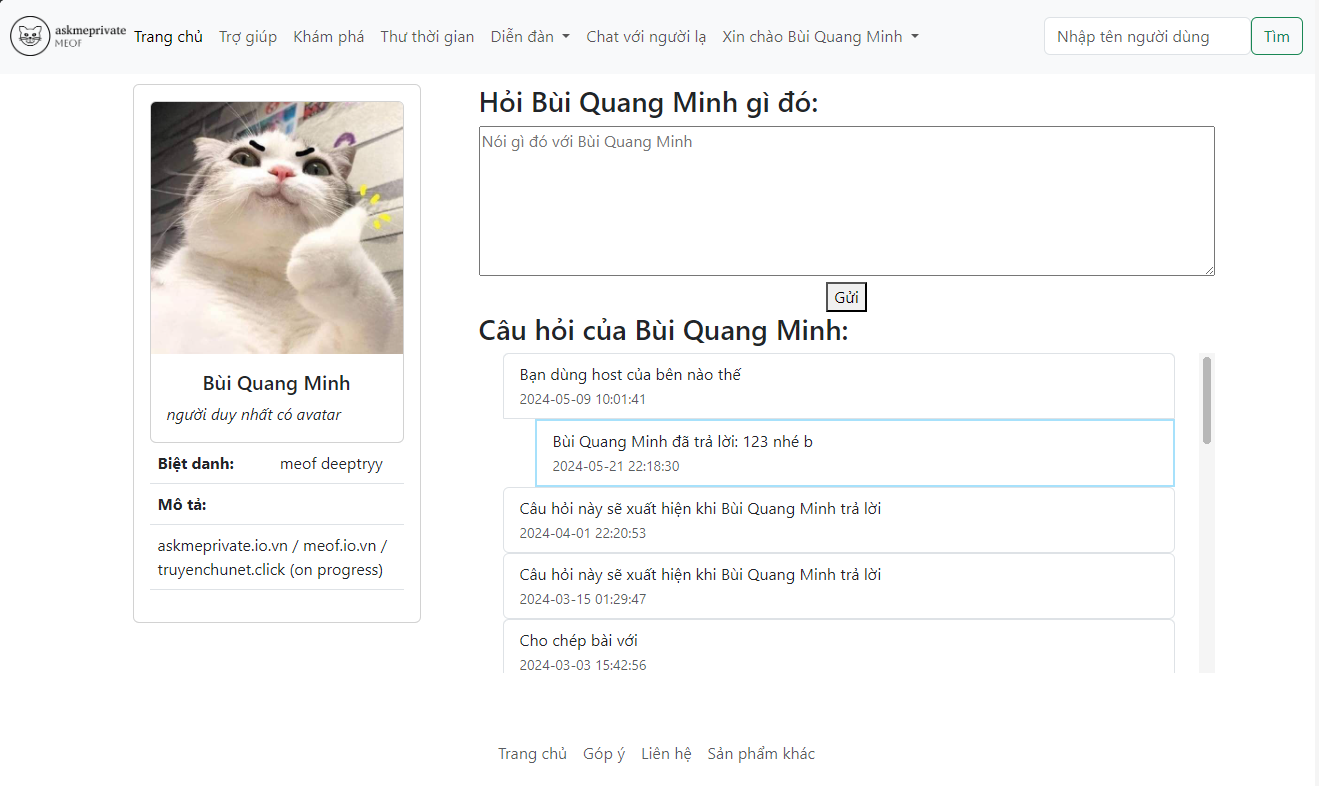
Task: Open the Trang chủ navbar link
Action: click(168, 36)
